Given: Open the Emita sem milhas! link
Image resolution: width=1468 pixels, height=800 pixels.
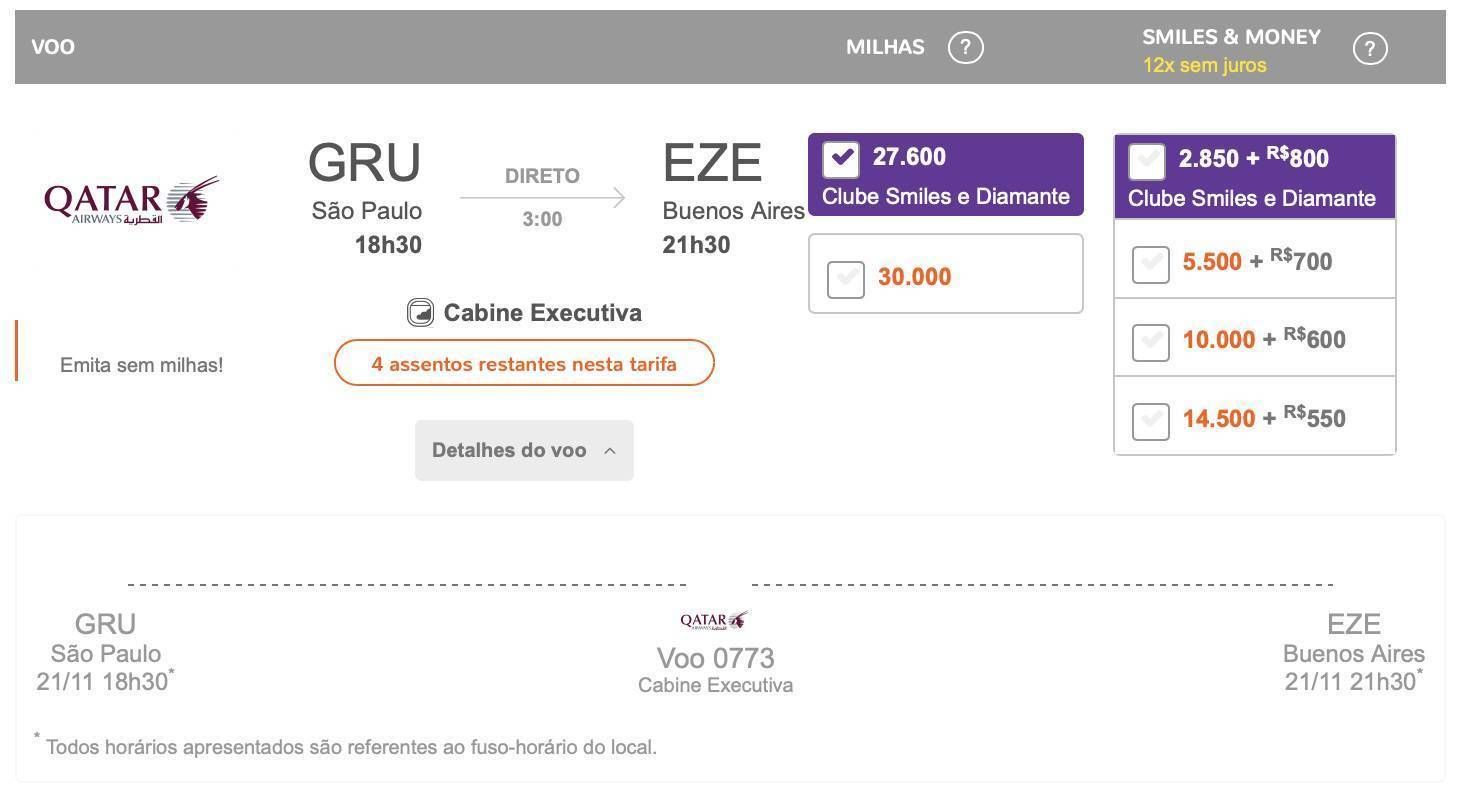Looking at the screenshot, I should pos(142,365).
